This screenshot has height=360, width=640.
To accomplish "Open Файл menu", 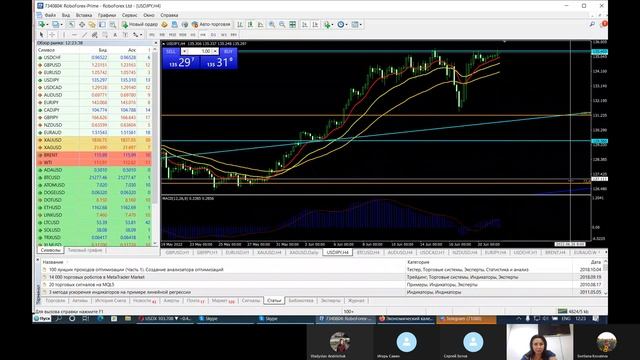I will [x=50, y=15].
